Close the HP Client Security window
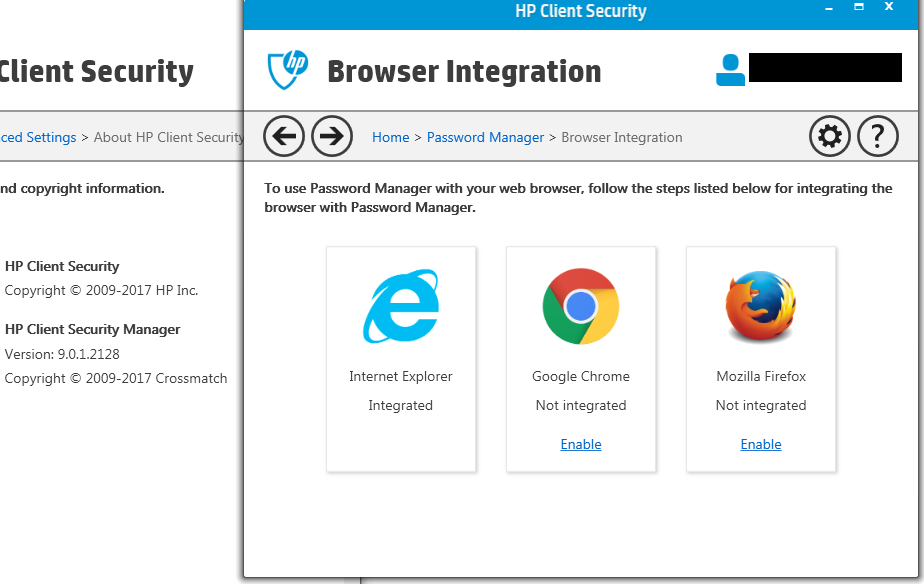Screen dimensions: 924x584 point(889,8)
